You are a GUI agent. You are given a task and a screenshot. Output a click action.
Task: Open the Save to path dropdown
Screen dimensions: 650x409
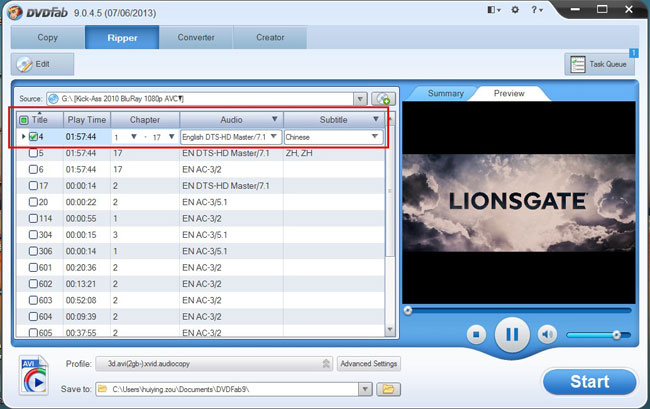tap(365, 389)
